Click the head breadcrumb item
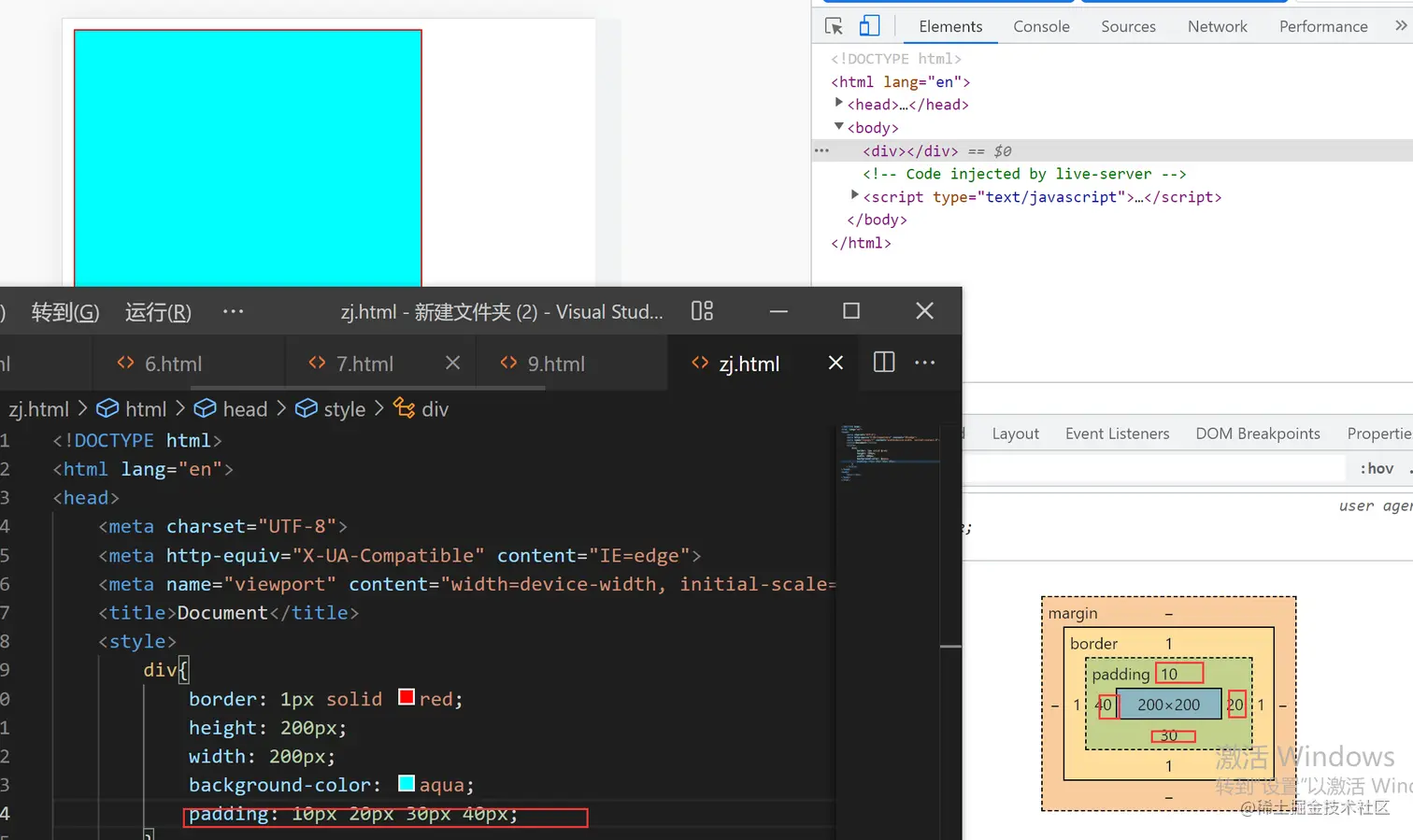The width and height of the screenshot is (1413, 840). tap(230, 409)
